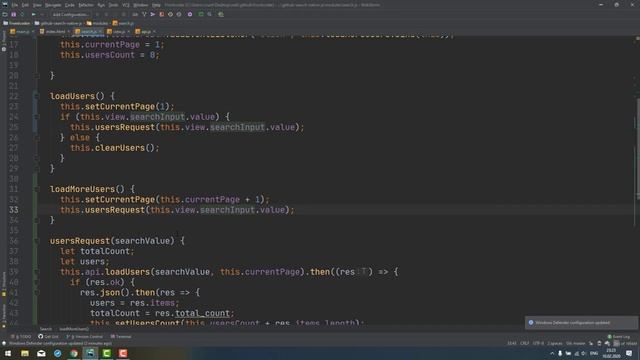Open the Window menu

point(140,5)
